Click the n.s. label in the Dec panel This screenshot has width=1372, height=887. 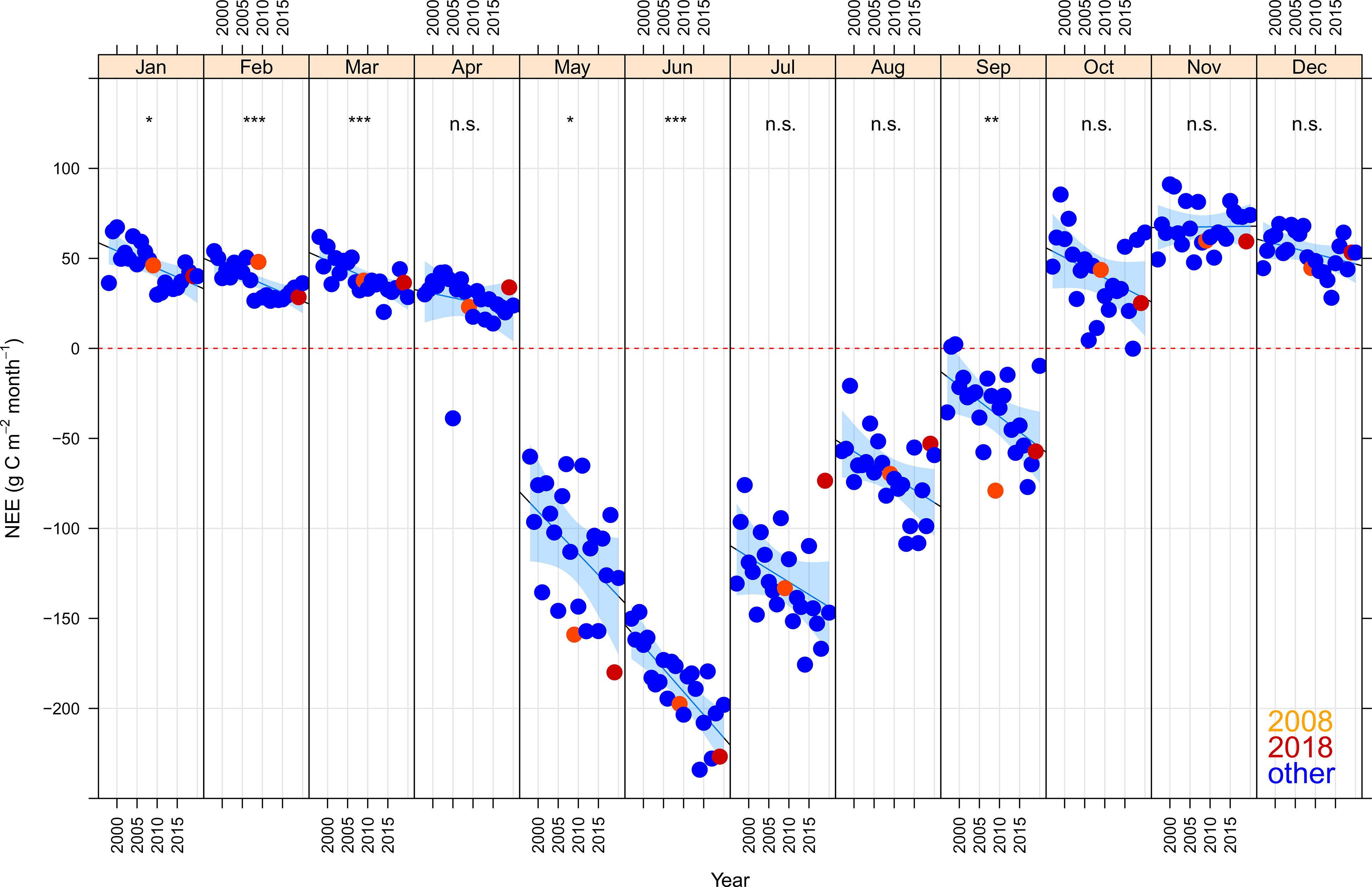[1307, 124]
